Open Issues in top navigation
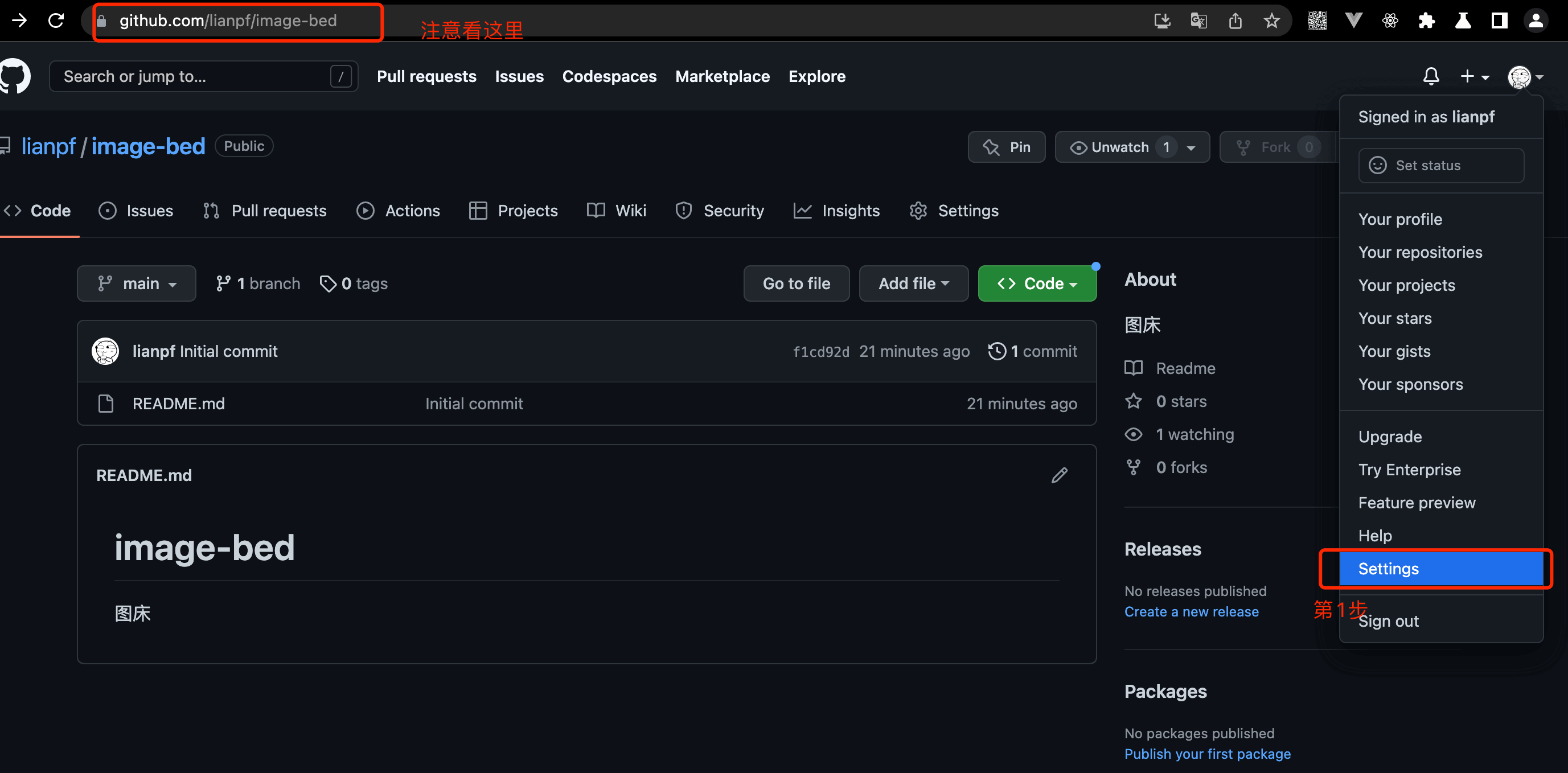 [x=519, y=77]
